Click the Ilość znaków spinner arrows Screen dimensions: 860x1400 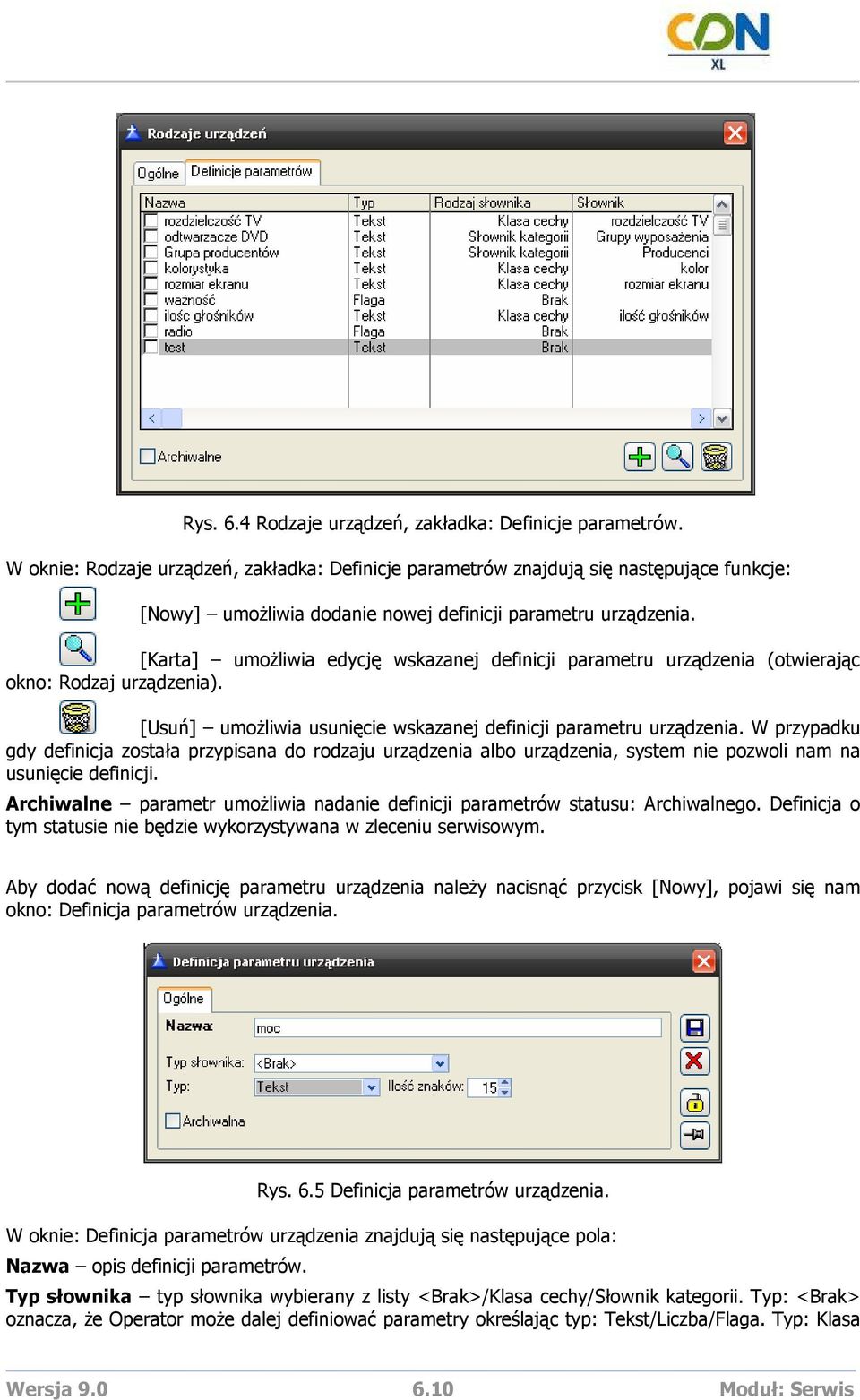point(505,1087)
